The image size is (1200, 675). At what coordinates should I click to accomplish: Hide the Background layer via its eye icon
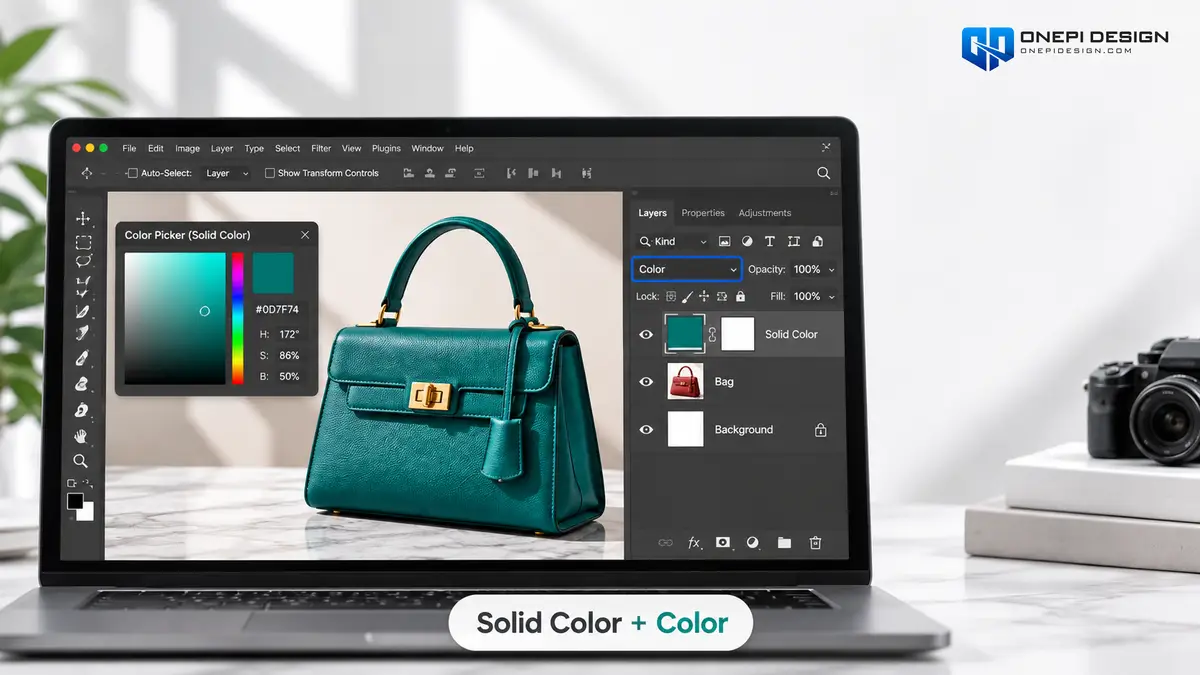(x=646, y=429)
